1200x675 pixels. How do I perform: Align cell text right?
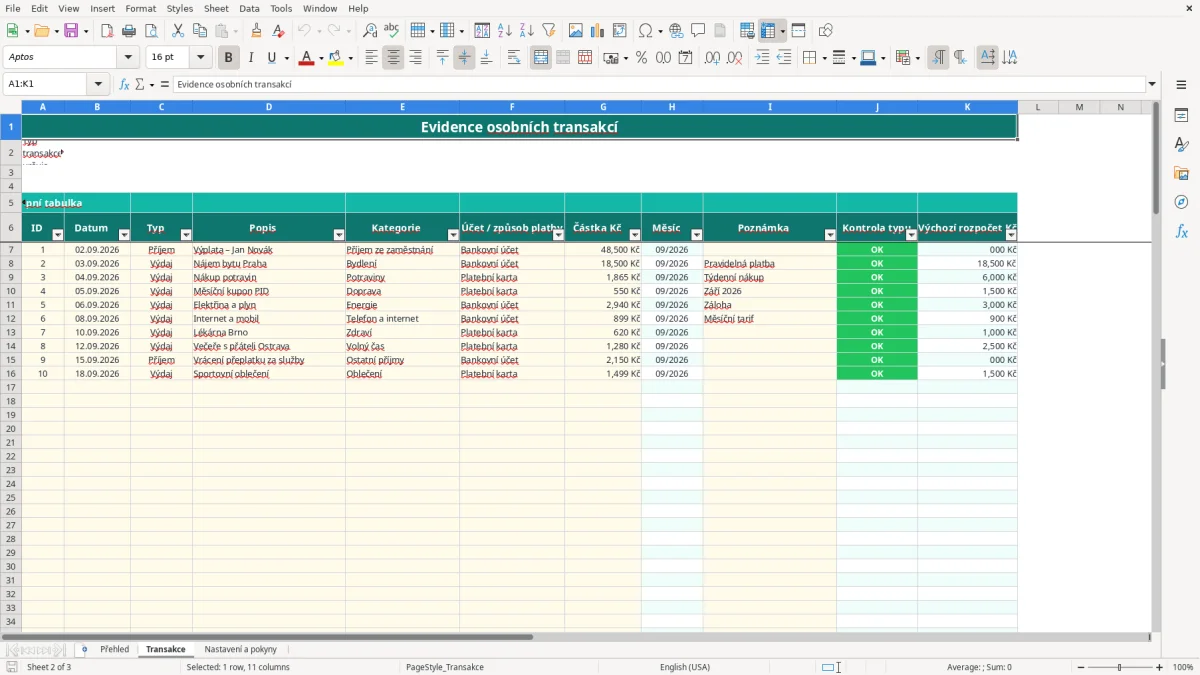click(x=415, y=58)
